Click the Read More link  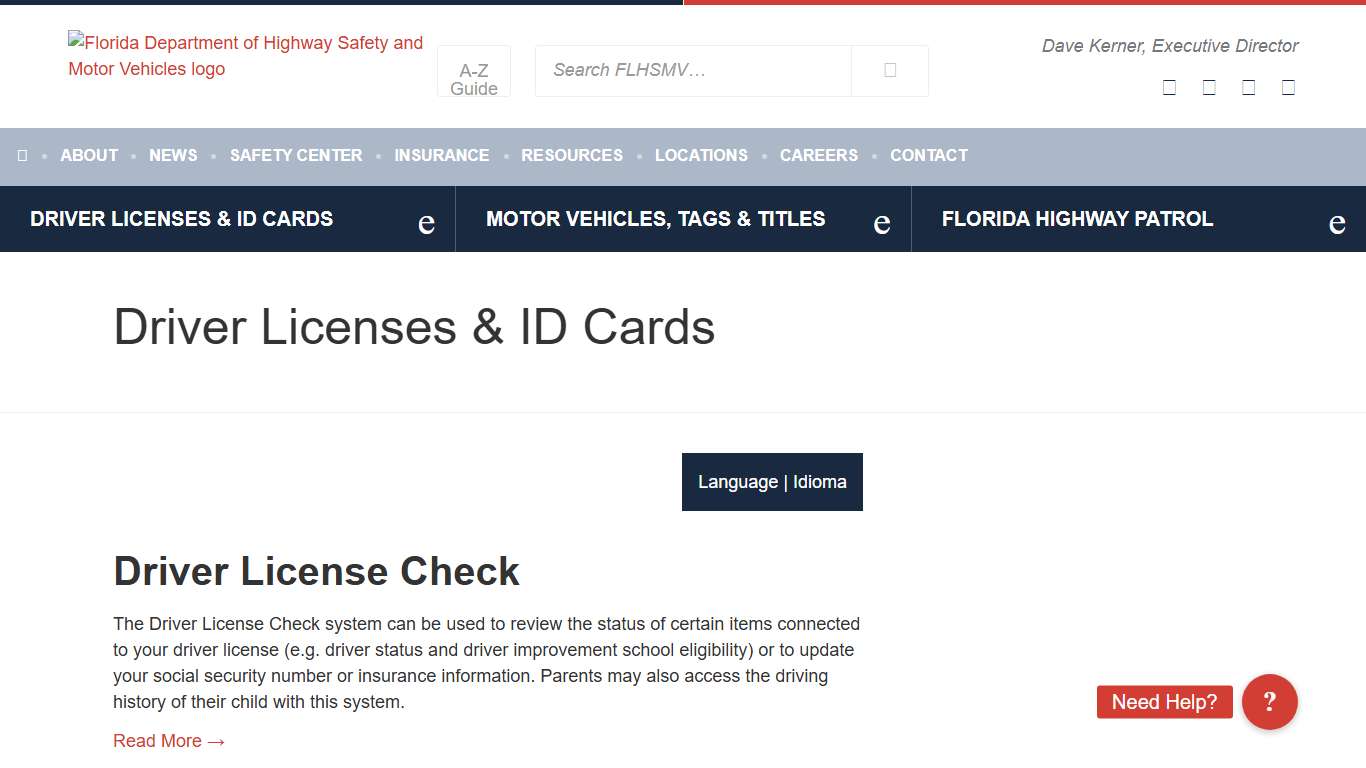(x=169, y=741)
